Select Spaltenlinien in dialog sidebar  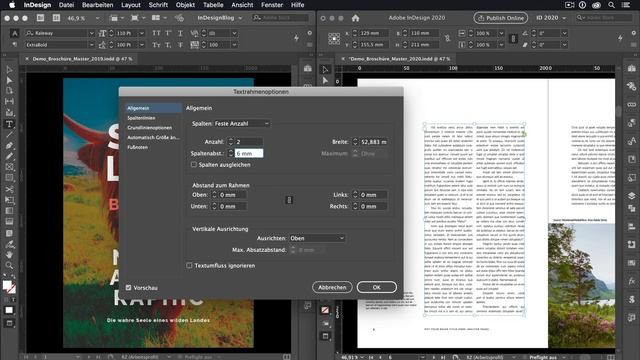point(141,118)
